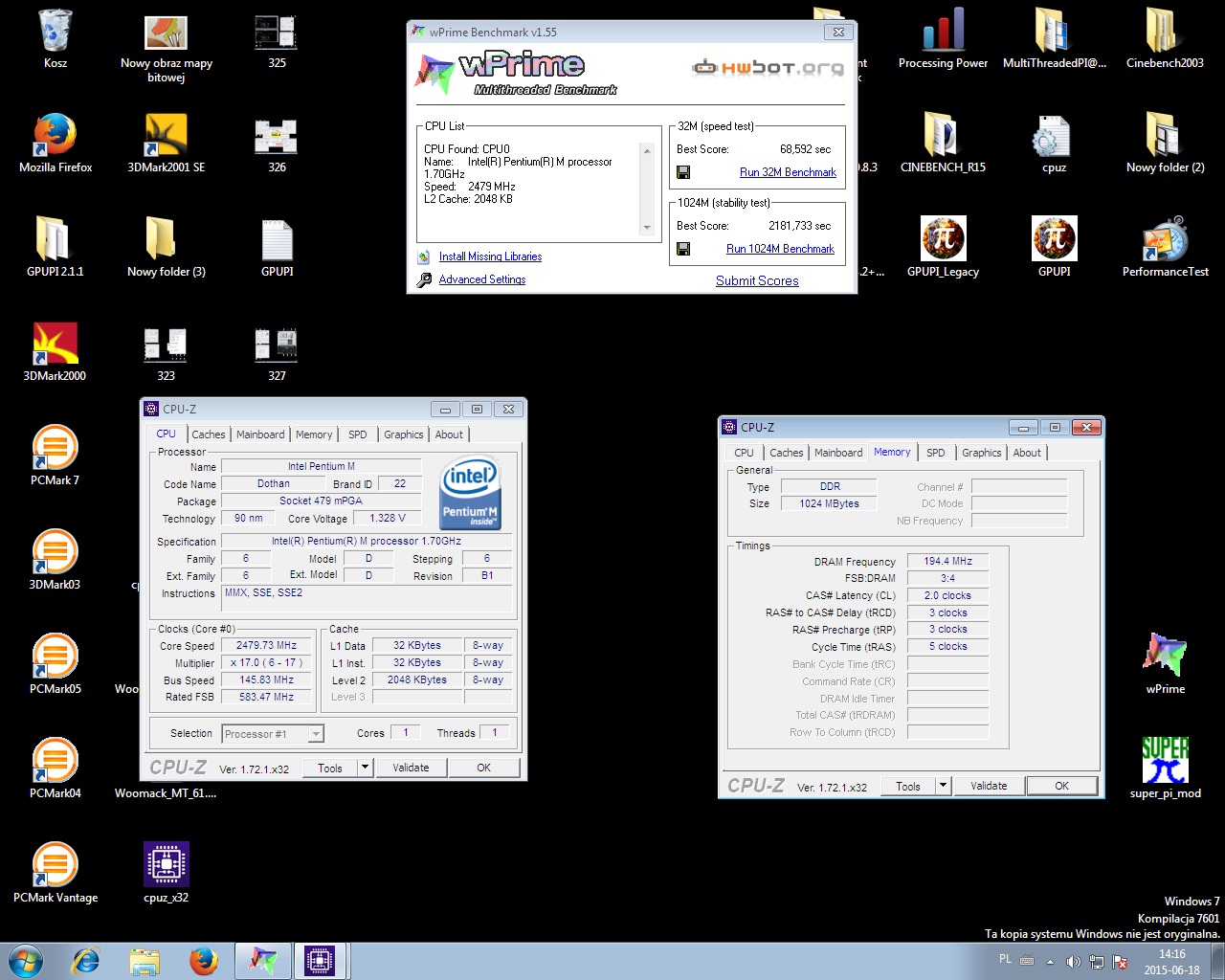Click Run 32M Benchmark link
The height and width of the screenshot is (980, 1225).
coord(788,172)
